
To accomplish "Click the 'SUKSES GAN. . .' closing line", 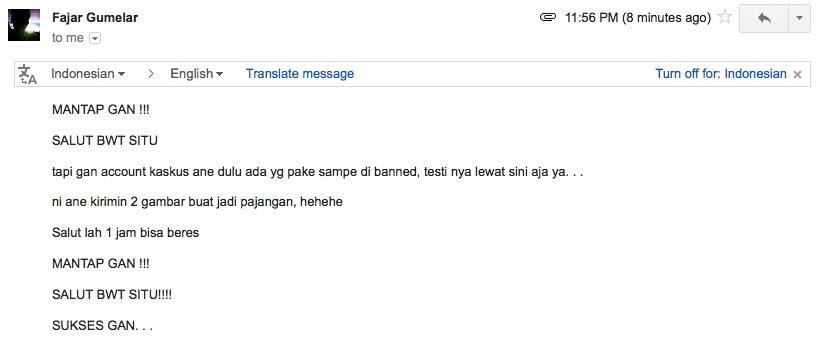I will click(102, 327).
